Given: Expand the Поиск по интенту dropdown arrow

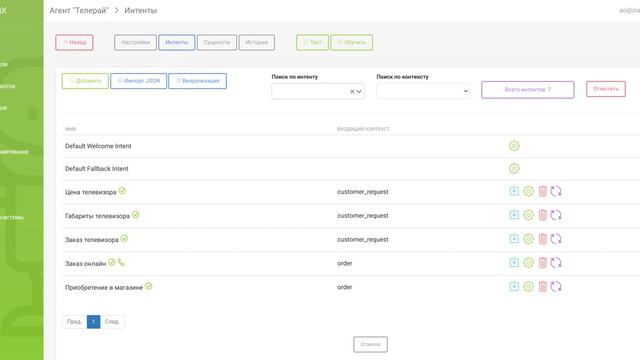Looking at the screenshot, I should (x=359, y=91).
